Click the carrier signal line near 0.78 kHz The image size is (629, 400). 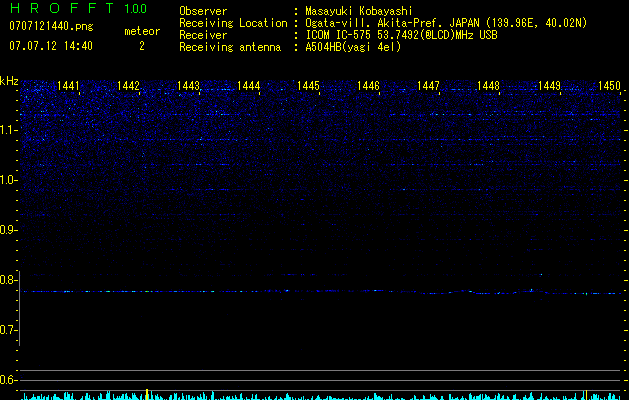click(321, 292)
